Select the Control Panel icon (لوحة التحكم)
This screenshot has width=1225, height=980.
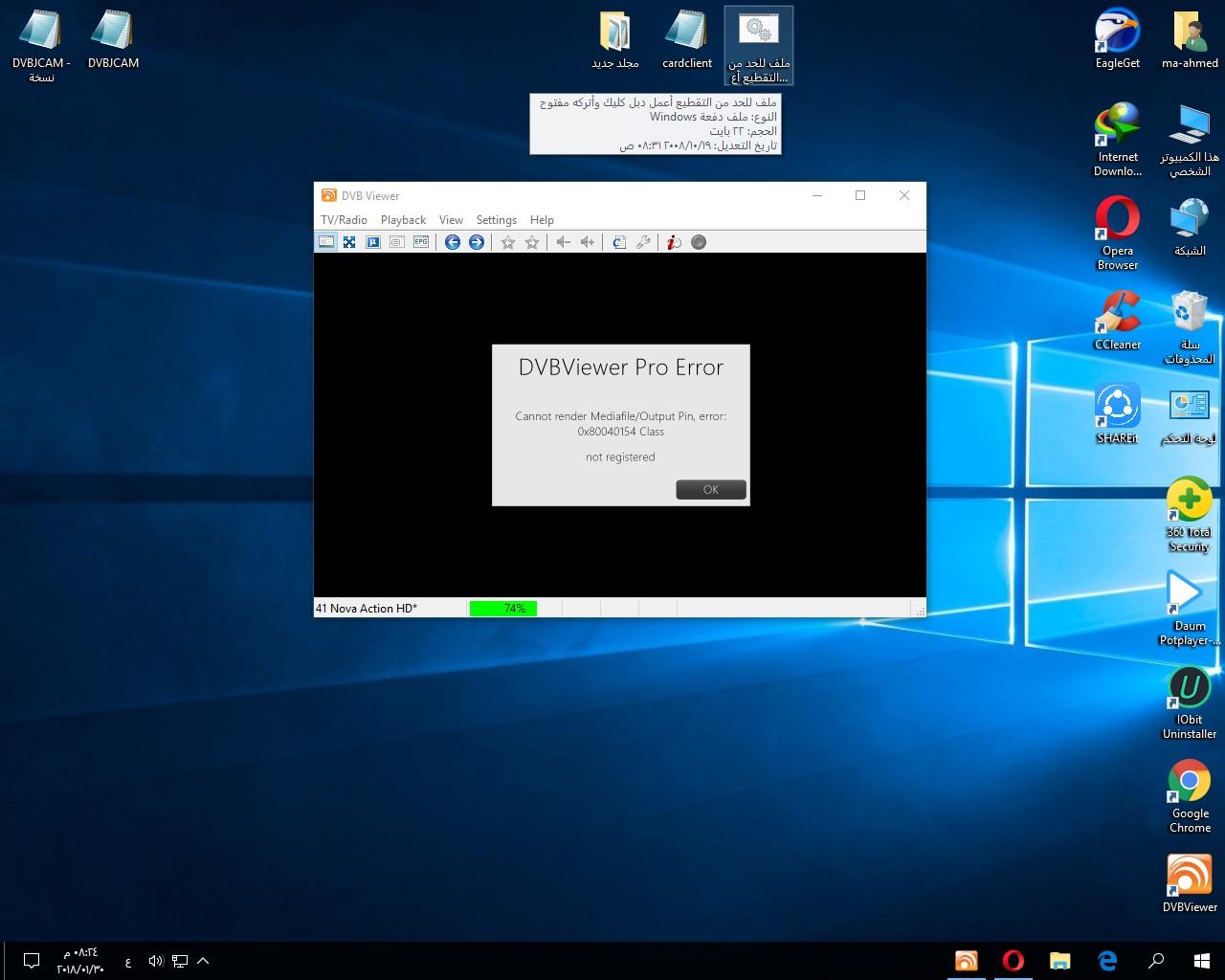1190,414
